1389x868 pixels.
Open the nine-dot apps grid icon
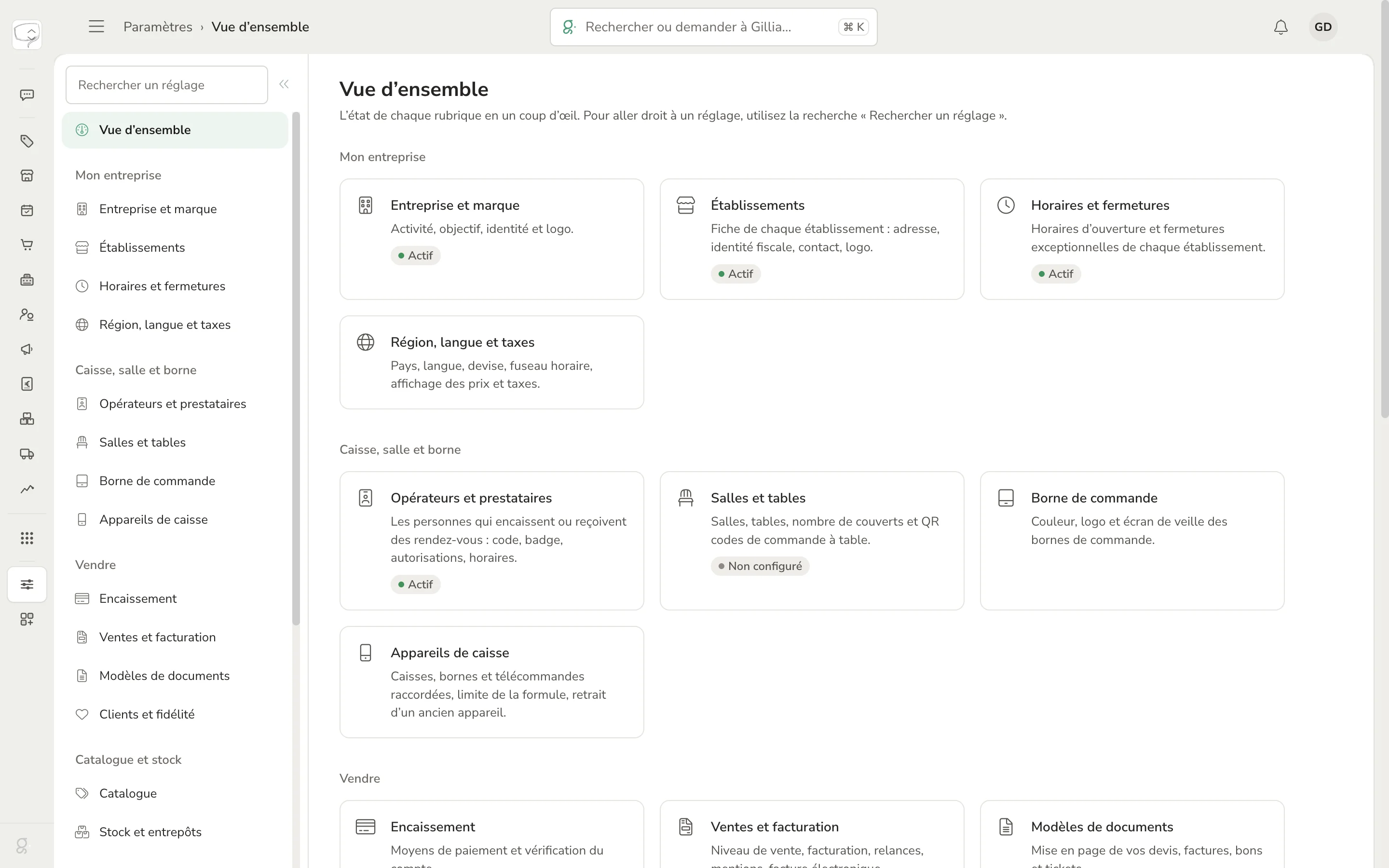pyautogui.click(x=27, y=538)
